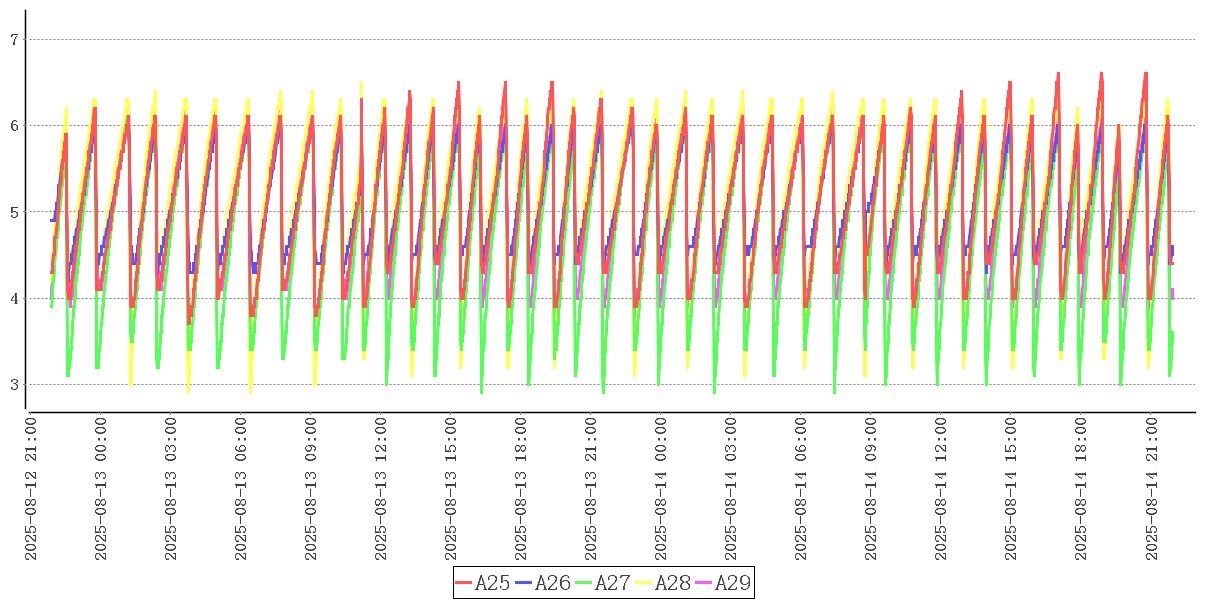Click the A25 legend label

coord(492,583)
